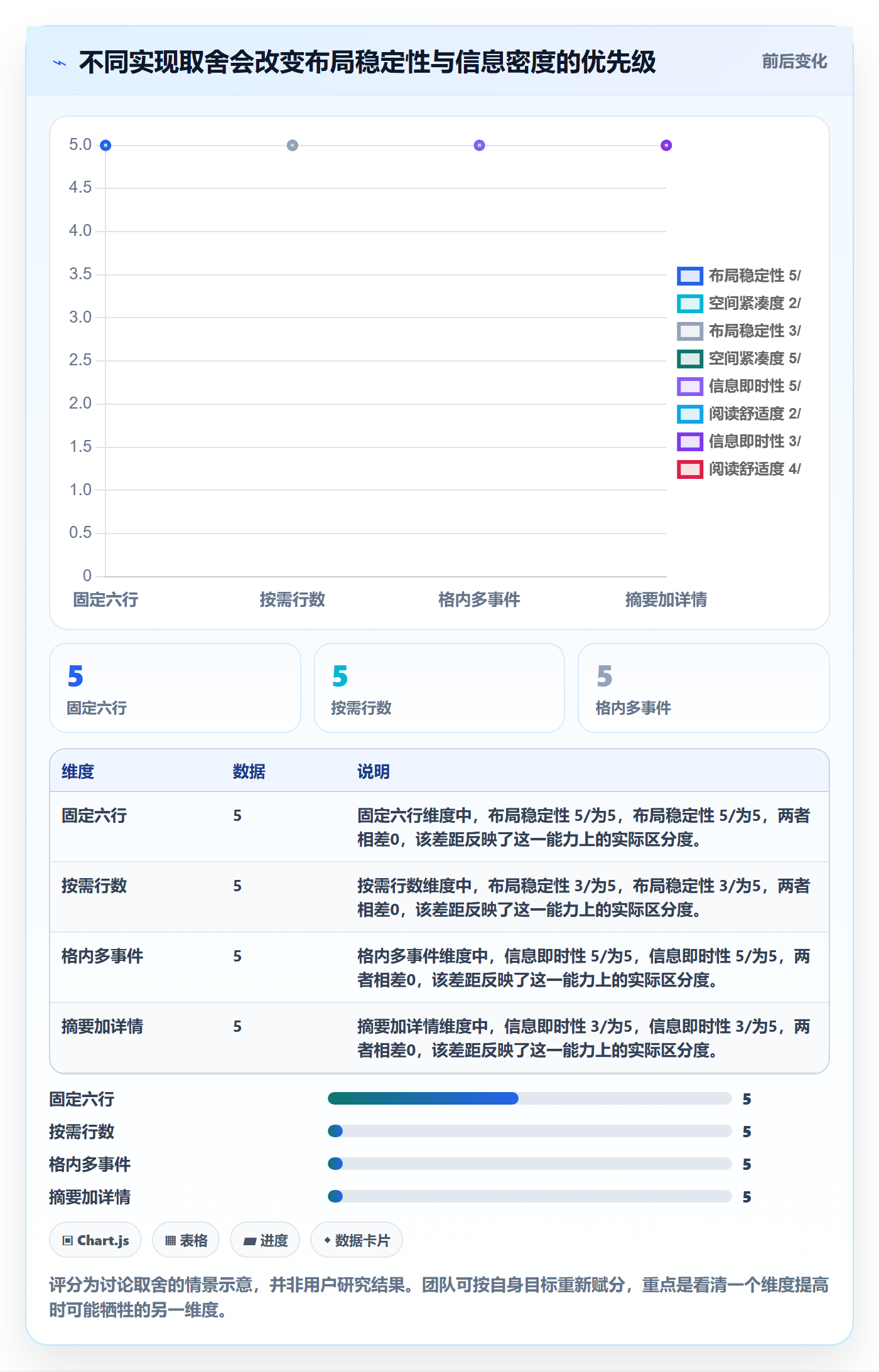Select the blue data point above 固定六行
The height and width of the screenshot is (1372, 879).
point(105,146)
